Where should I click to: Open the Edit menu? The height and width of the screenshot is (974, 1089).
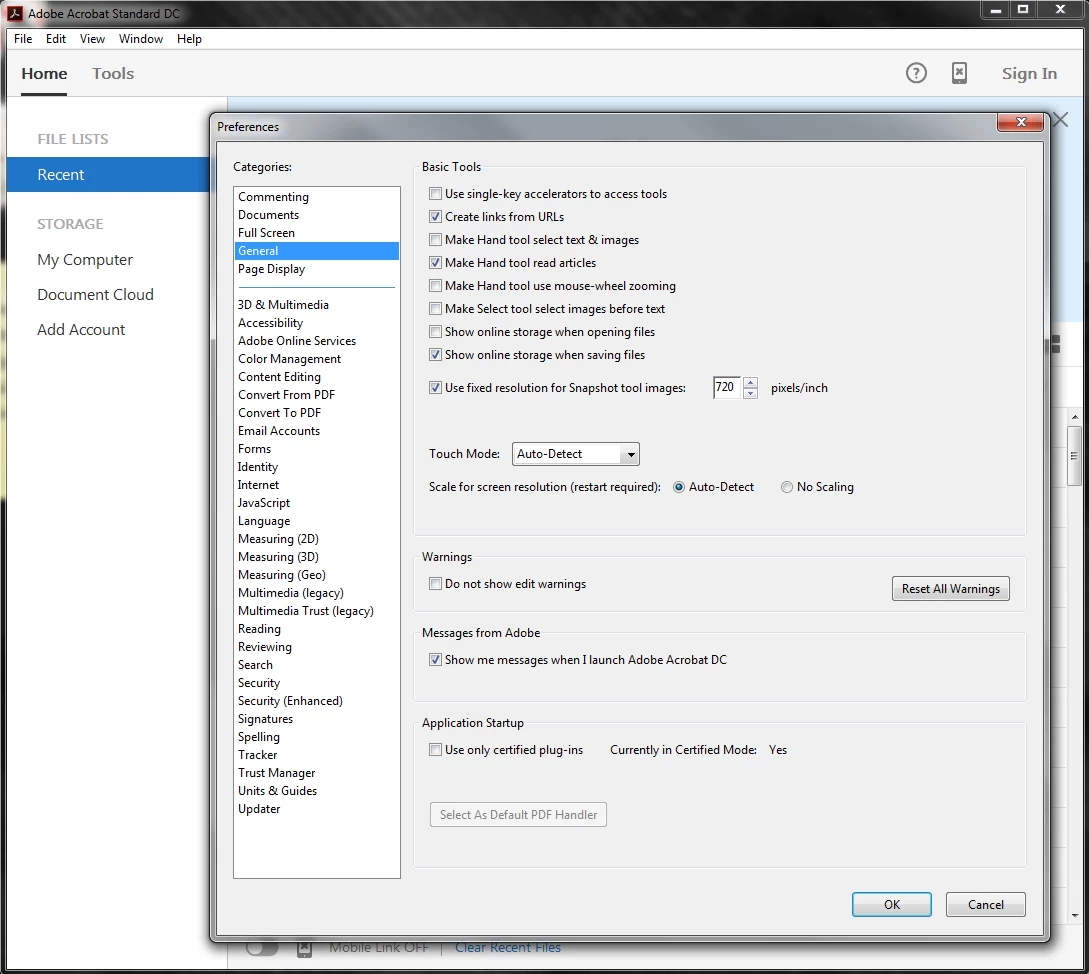click(56, 39)
